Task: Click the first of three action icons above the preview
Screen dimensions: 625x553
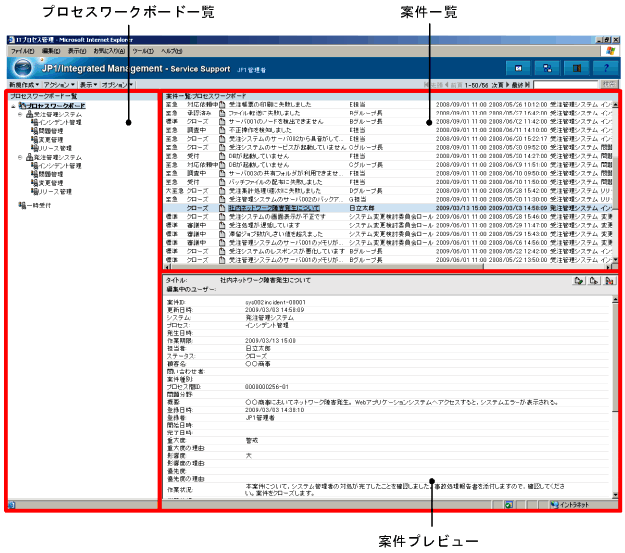Action: click(x=579, y=281)
